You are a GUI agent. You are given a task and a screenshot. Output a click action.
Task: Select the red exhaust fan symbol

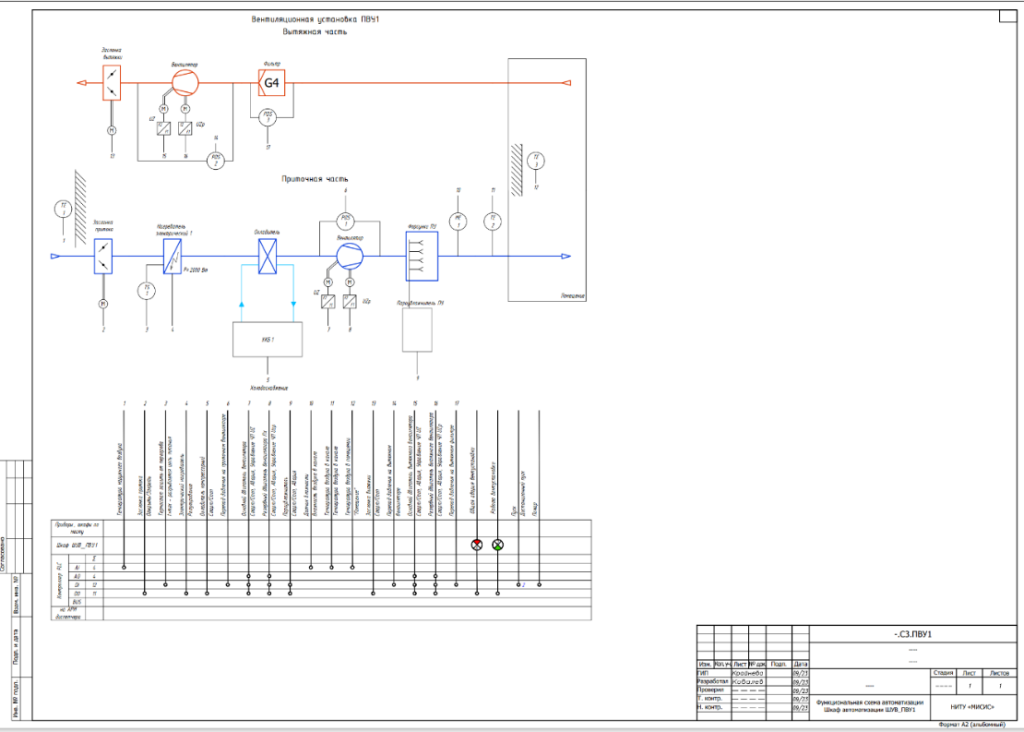[183, 81]
